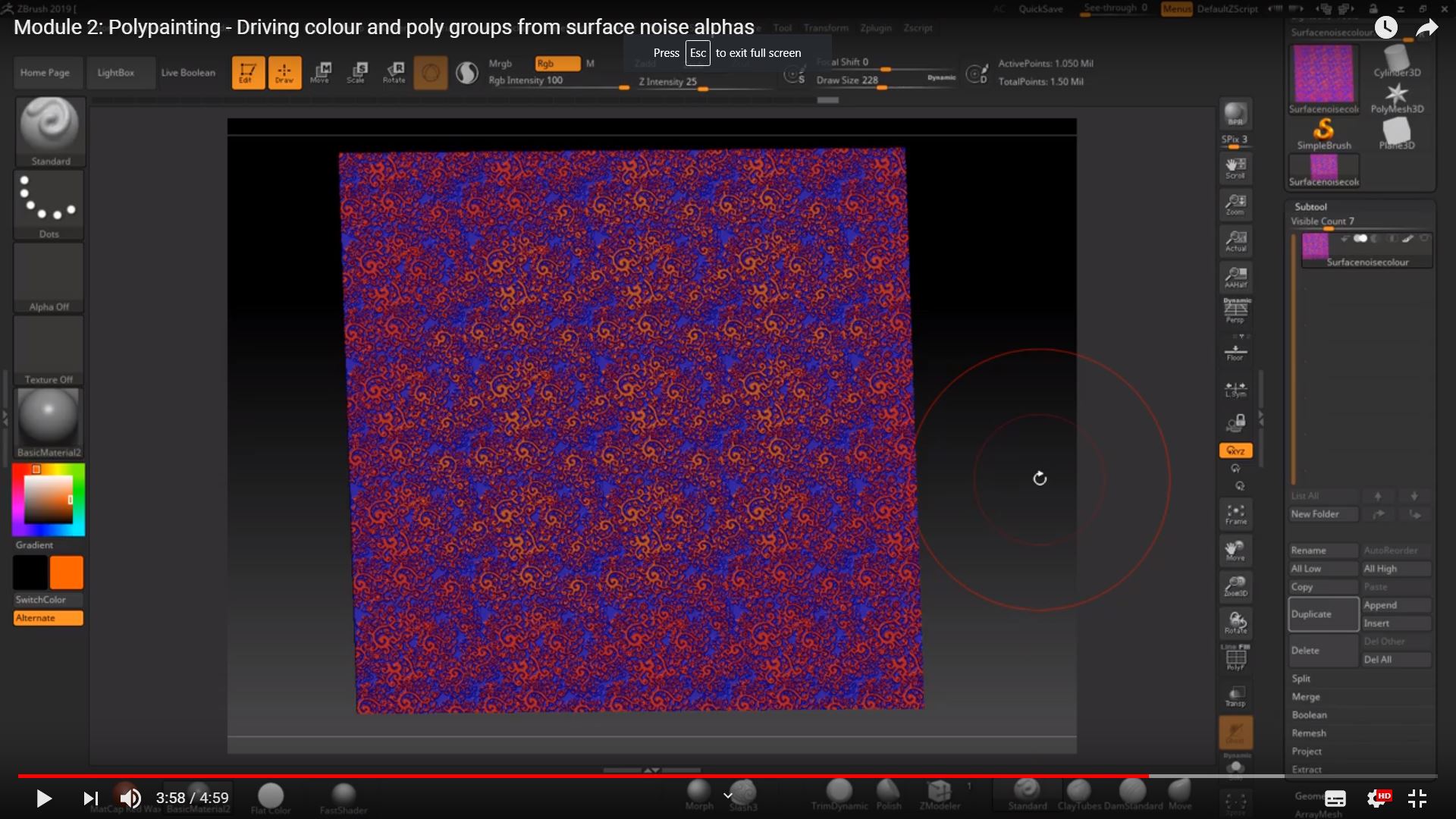Toggle L.Sym local symmetry

click(1235, 390)
